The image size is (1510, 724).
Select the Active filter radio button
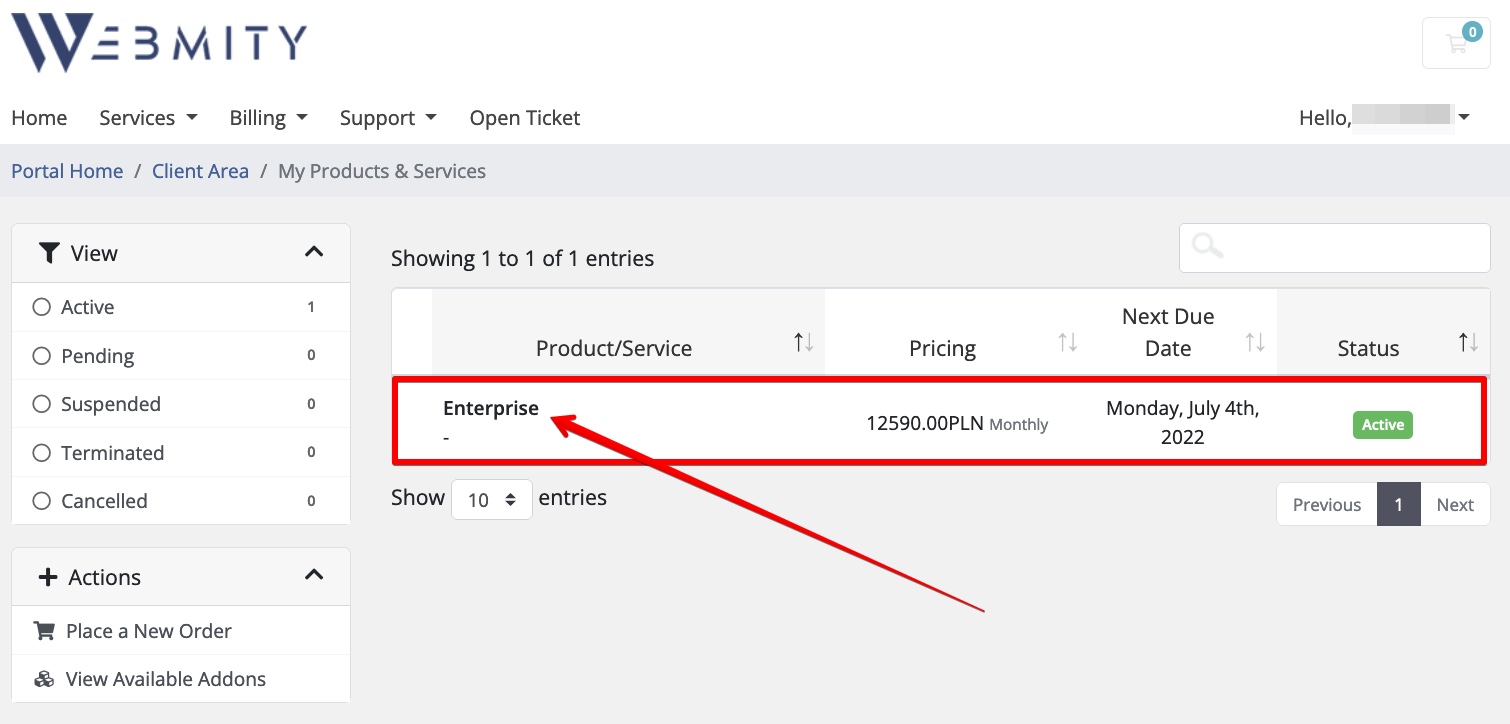[42, 307]
